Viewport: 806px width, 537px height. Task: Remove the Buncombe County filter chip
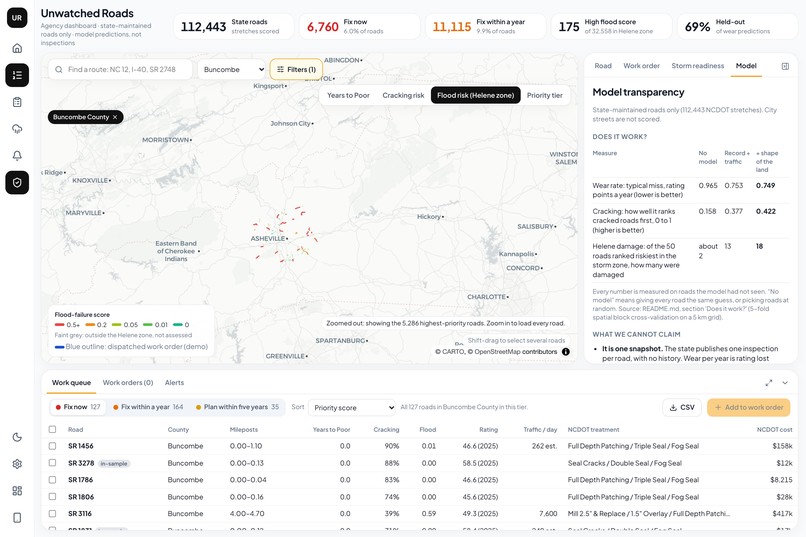tap(115, 117)
